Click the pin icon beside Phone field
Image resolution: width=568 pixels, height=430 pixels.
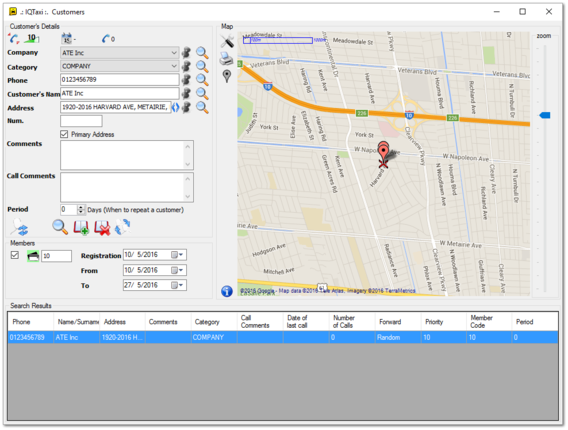[x=186, y=80]
